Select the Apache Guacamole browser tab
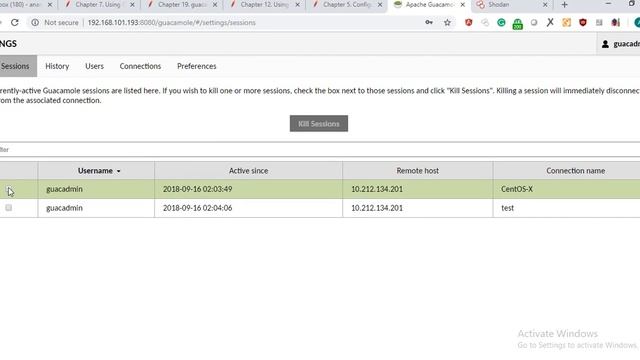 point(429,5)
